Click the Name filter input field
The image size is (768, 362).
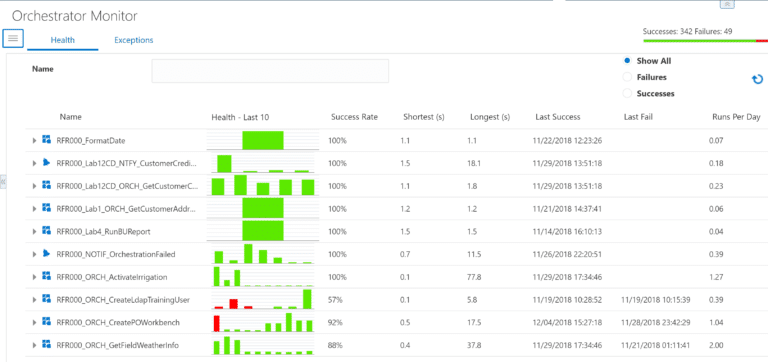(270, 71)
